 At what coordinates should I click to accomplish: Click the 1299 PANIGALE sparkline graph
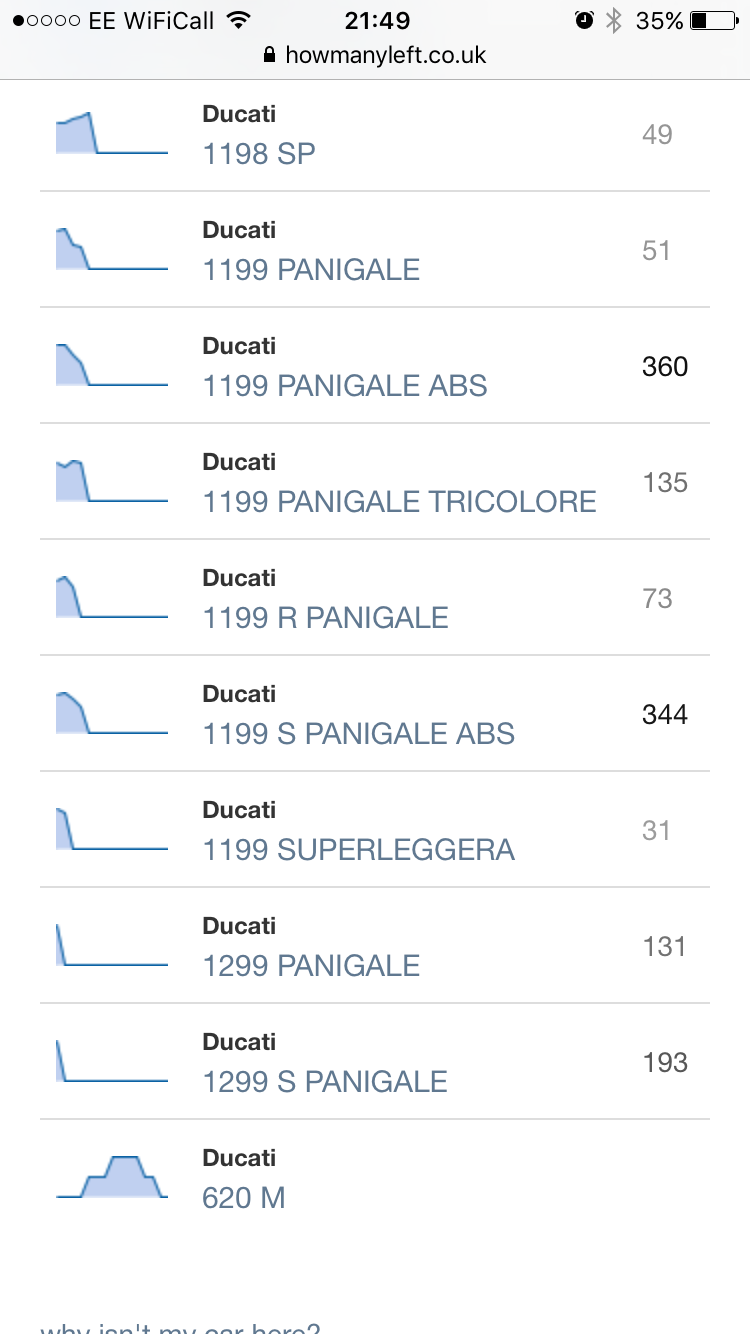[x=112, y=945]
